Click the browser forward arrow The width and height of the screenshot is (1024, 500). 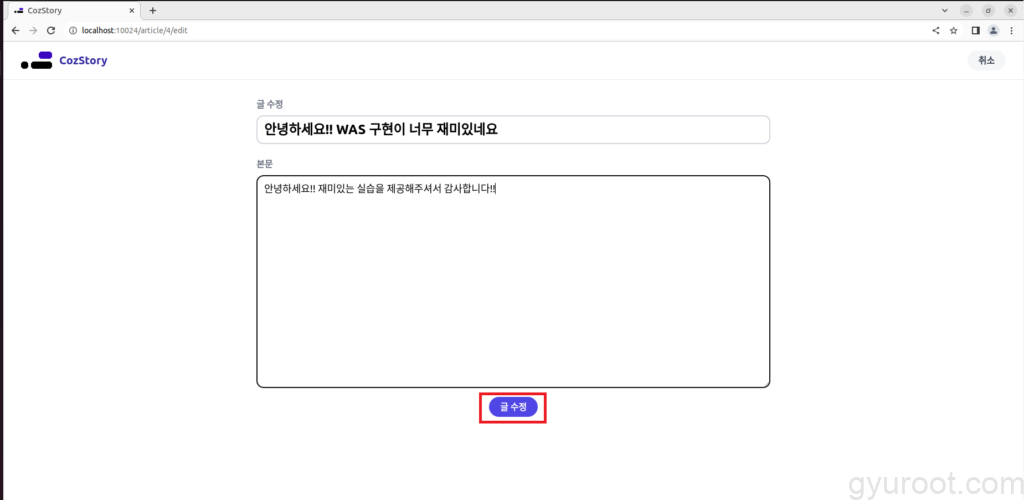tap(33, 30)
